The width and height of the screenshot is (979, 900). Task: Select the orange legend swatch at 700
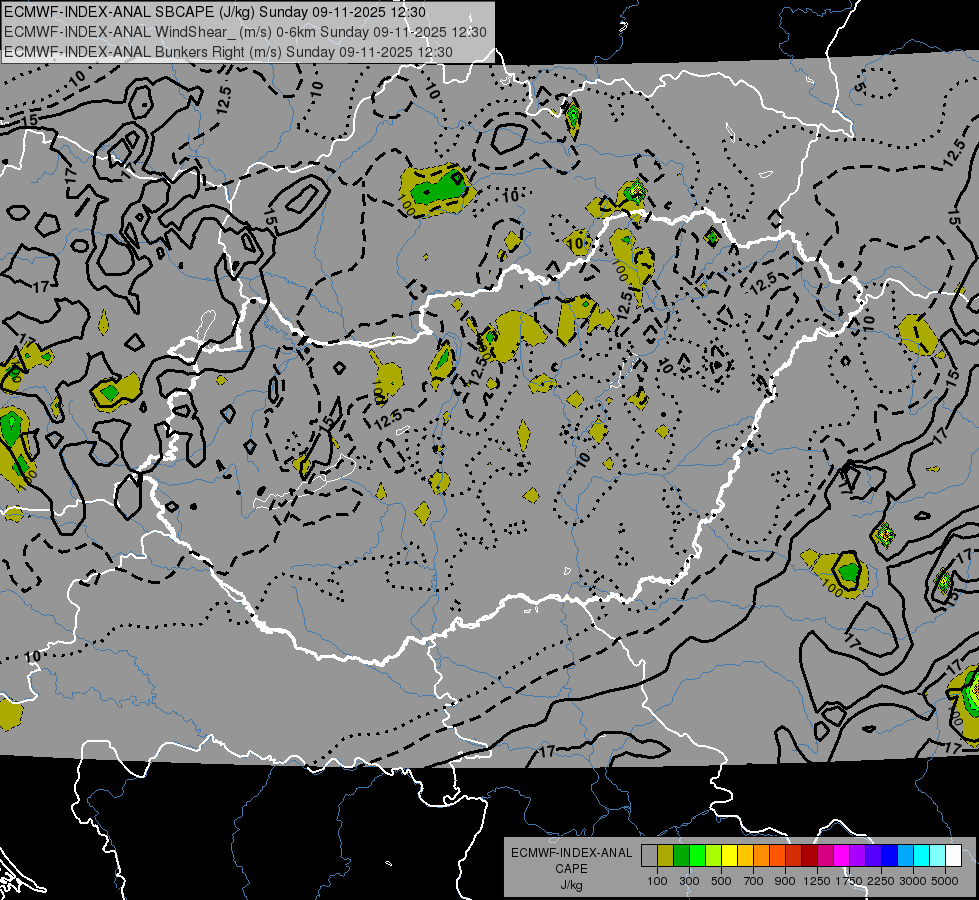click(761, 856)
